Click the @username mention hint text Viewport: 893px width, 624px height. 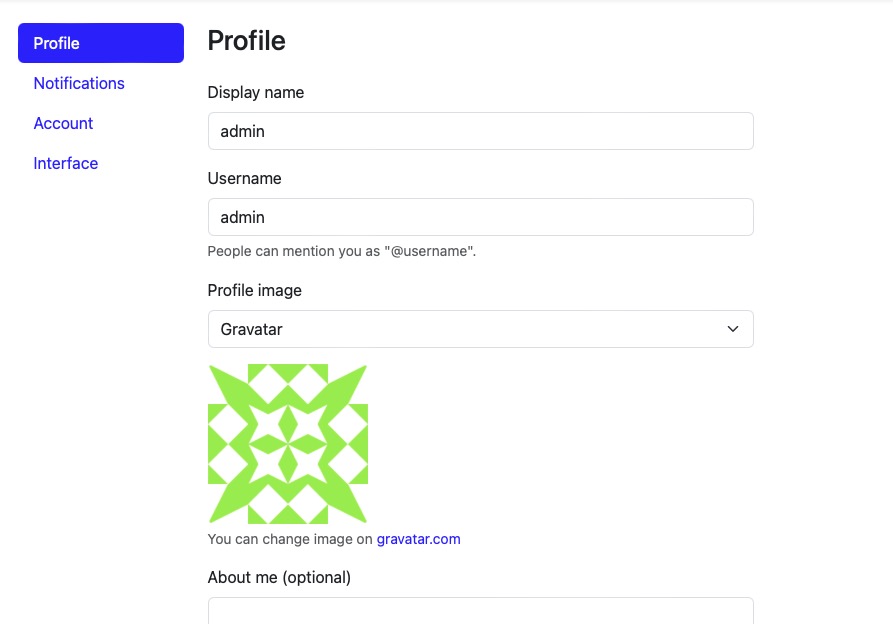coord(341,251)
